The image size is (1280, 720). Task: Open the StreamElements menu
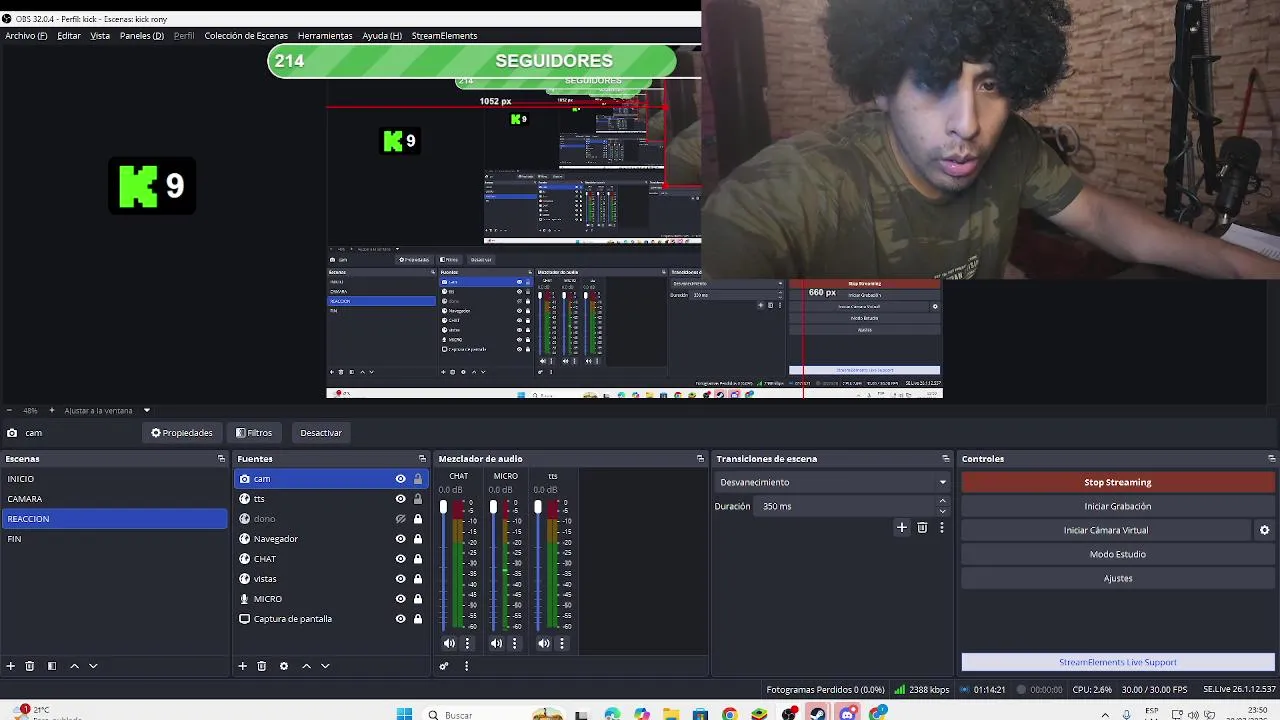(x=444, y=36)
